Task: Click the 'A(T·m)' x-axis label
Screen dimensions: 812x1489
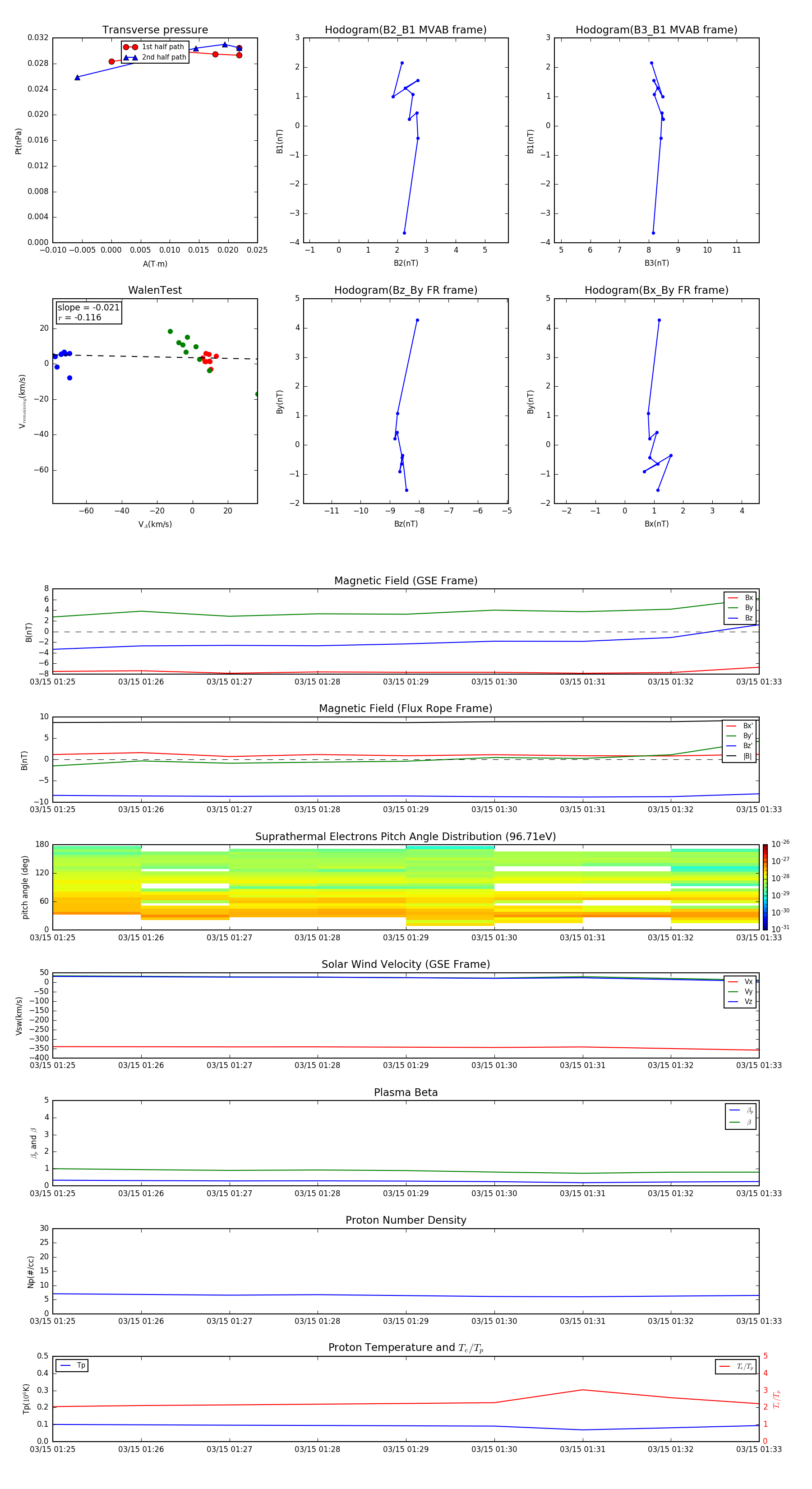Action: (x=155, y=264)
